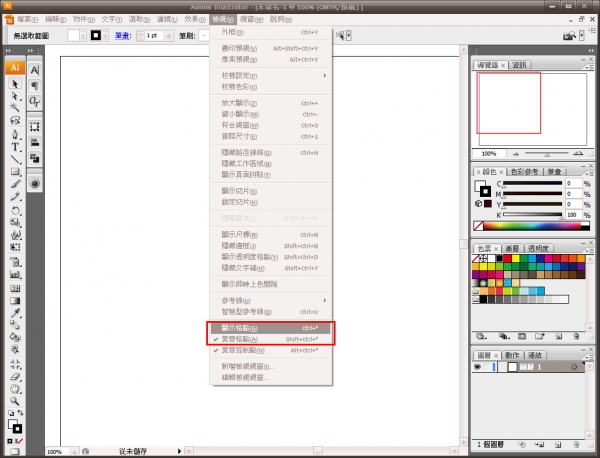Choose 顯示格點 (Show Grid) in View menu
Screen dimensions: 600x458
270,328
